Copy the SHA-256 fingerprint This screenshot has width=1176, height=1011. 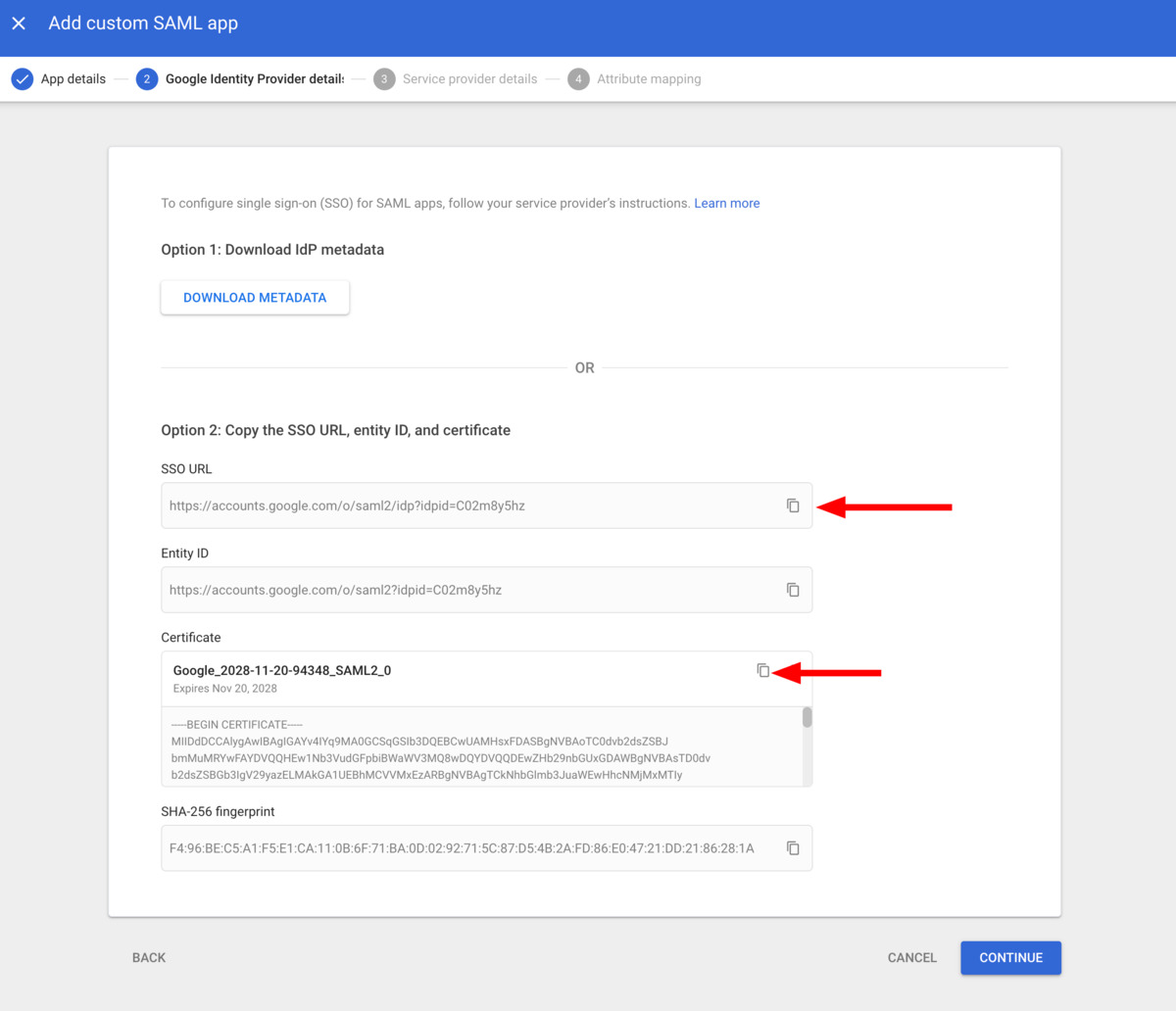click(x=793, y=848)
